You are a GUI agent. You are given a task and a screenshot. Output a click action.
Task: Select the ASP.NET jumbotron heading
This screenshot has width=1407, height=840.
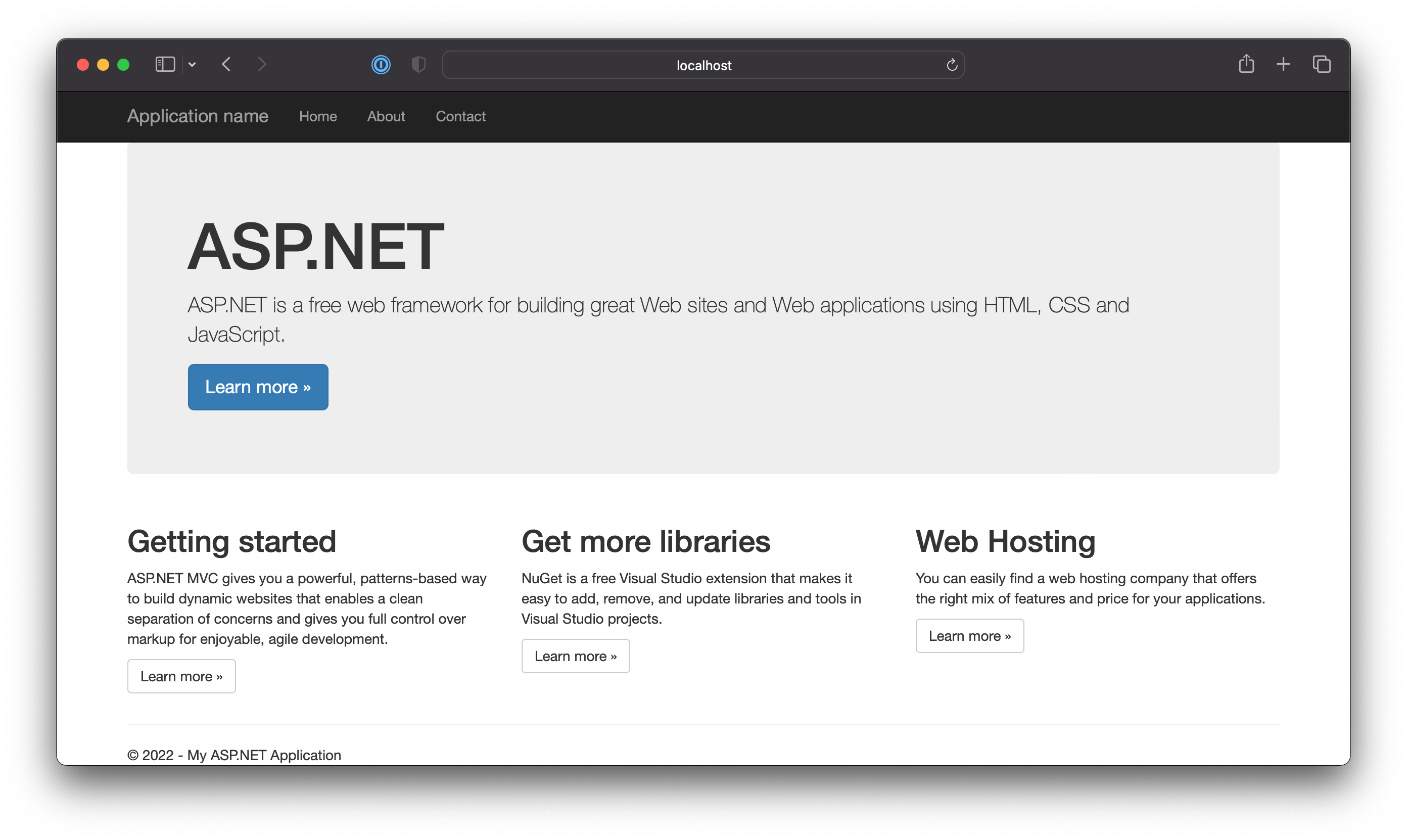tap(316, 246)
